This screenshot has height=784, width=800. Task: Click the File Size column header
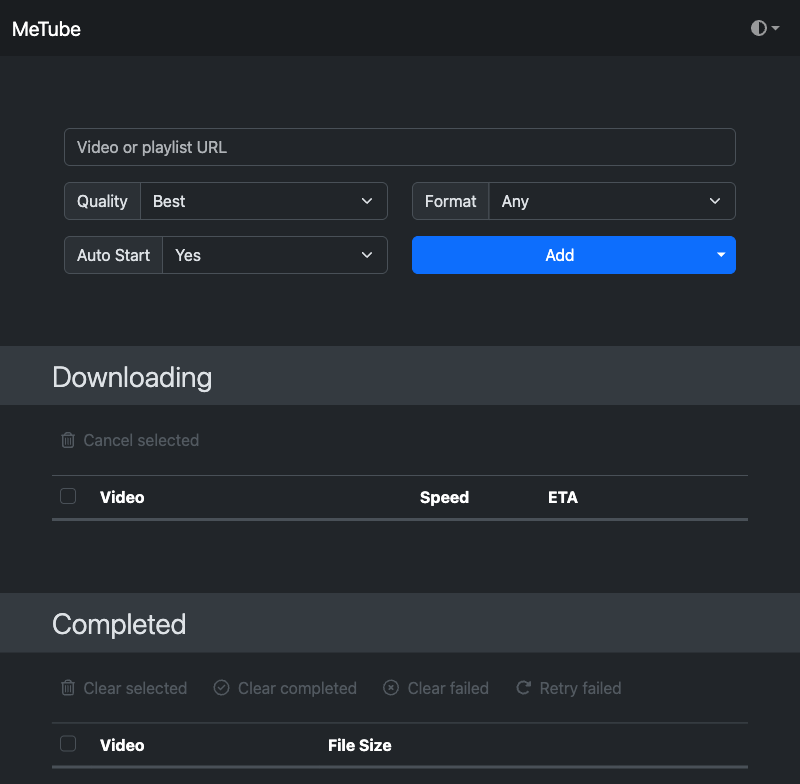[x=360, y=745]
